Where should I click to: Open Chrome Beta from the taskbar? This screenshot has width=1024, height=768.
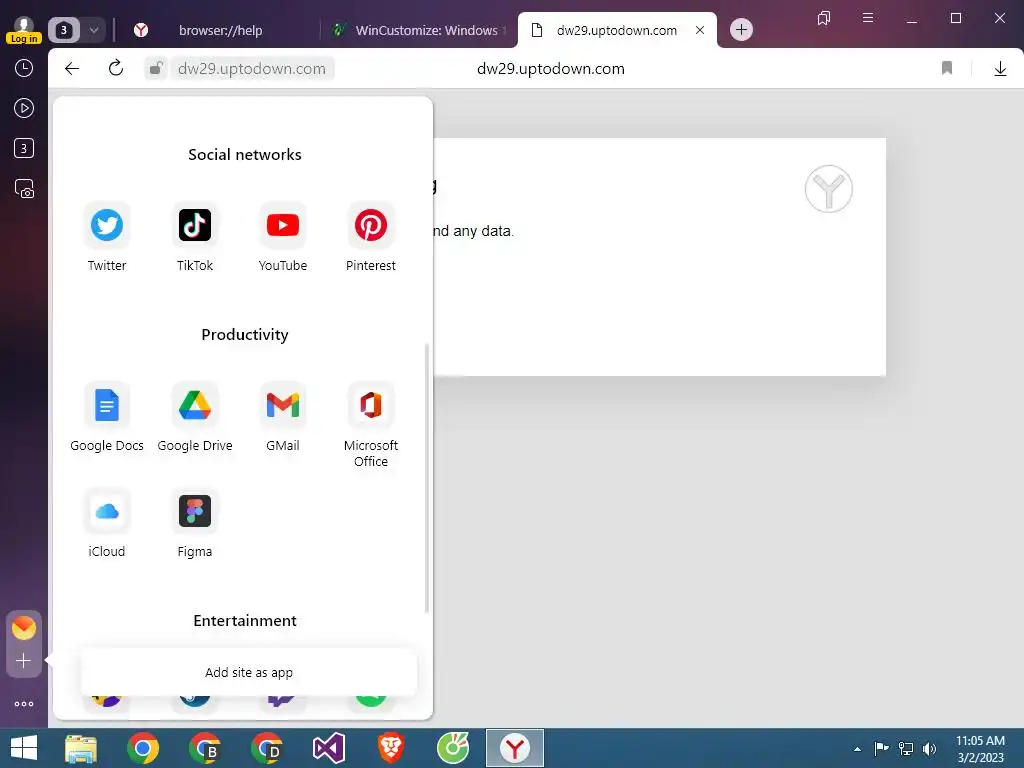click(x=205, y=748)
